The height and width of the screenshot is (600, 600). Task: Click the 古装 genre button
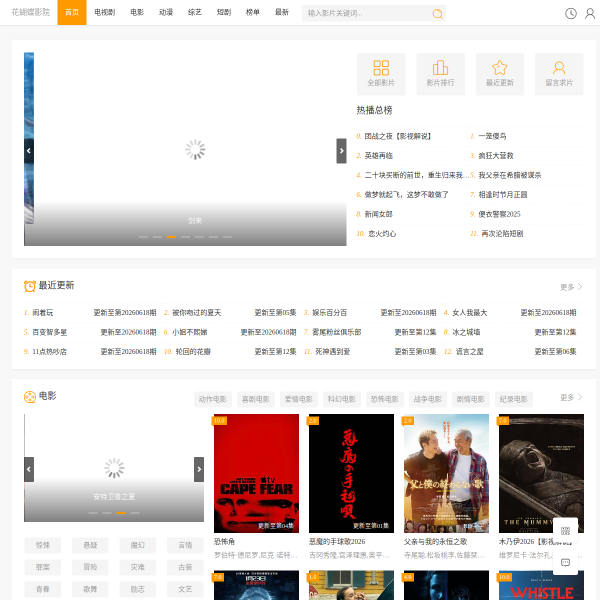coord(185,567)
